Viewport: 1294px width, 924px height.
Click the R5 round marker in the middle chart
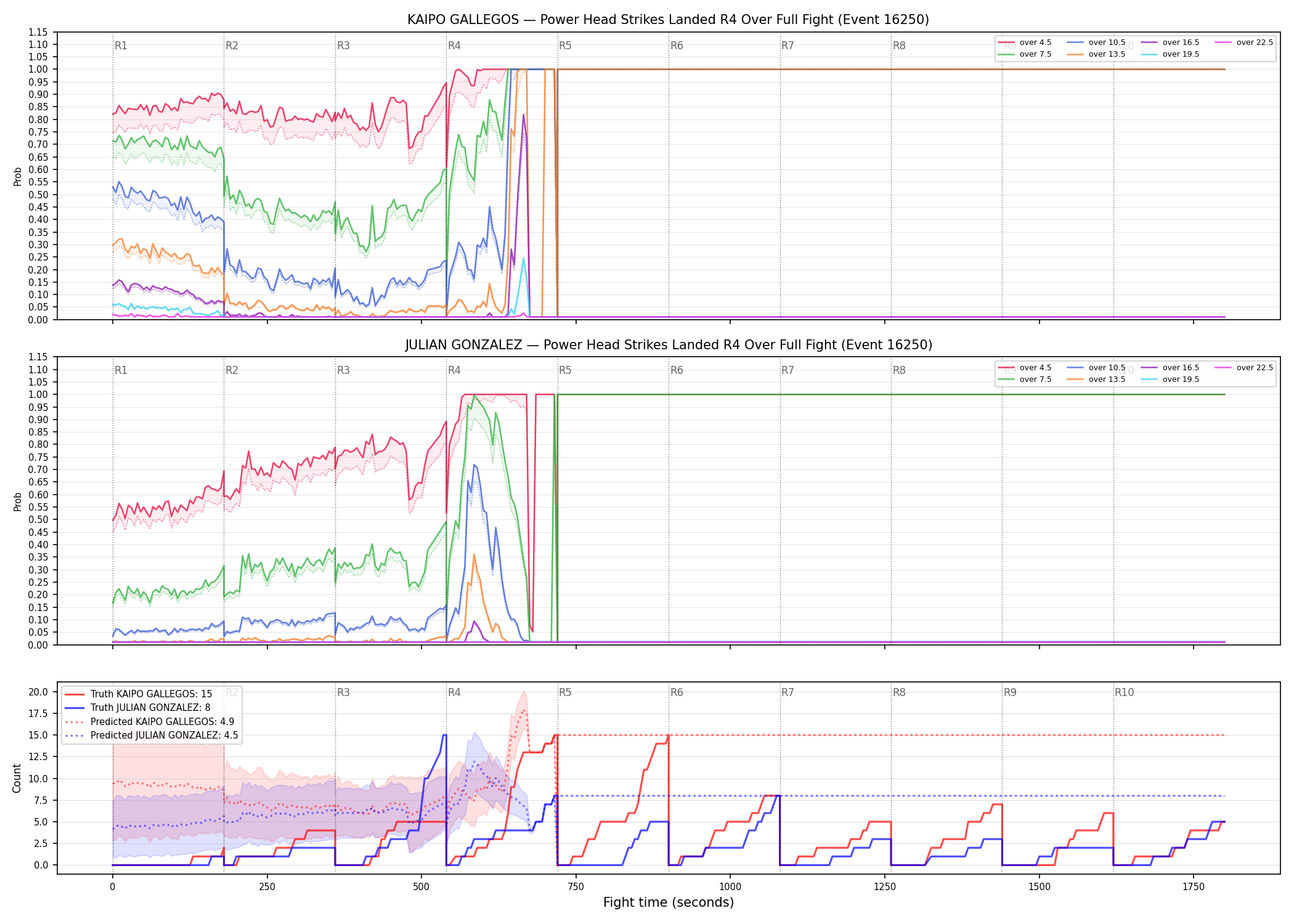coord(565,370)
